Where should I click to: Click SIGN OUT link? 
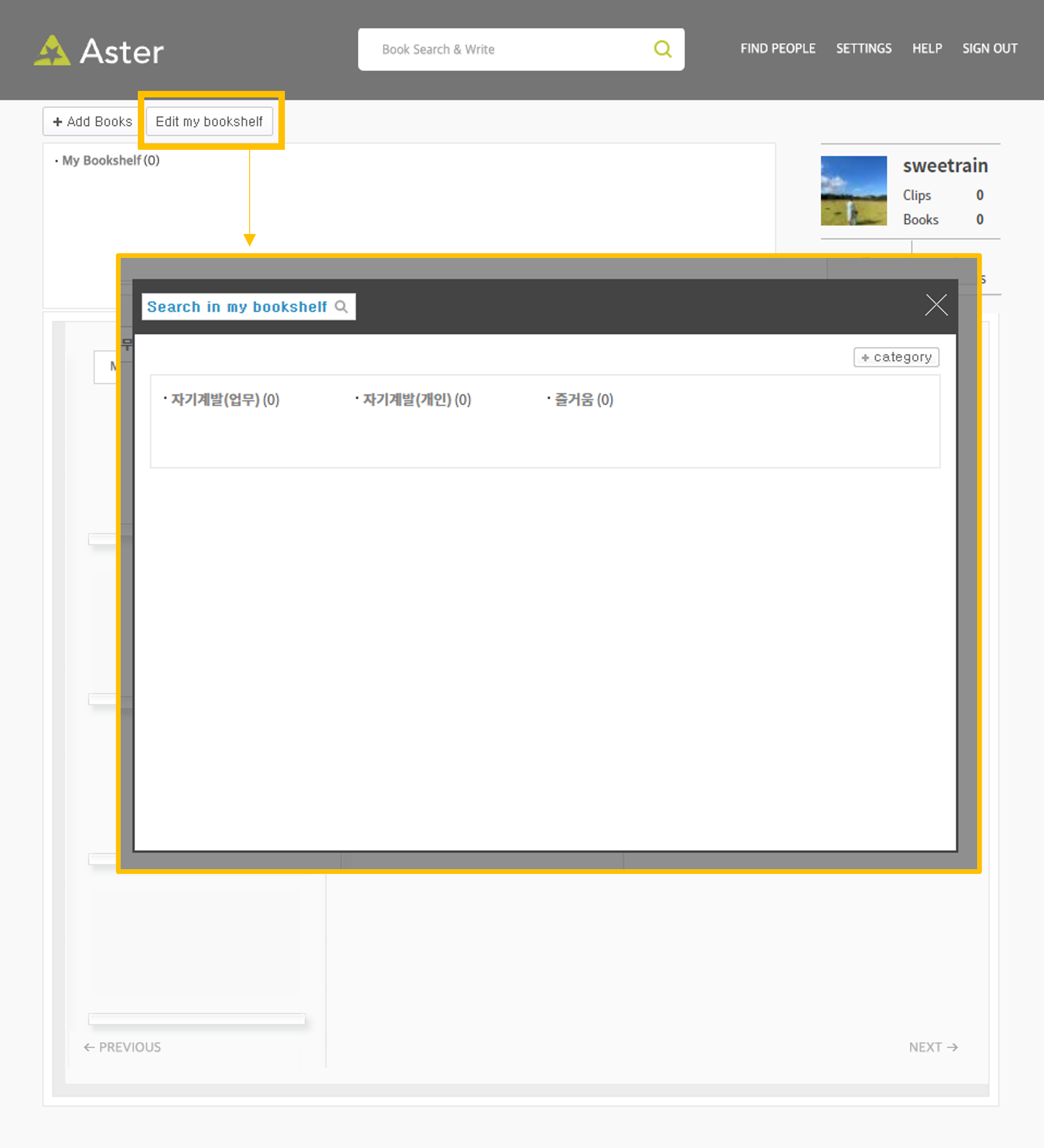coord(989,49)
